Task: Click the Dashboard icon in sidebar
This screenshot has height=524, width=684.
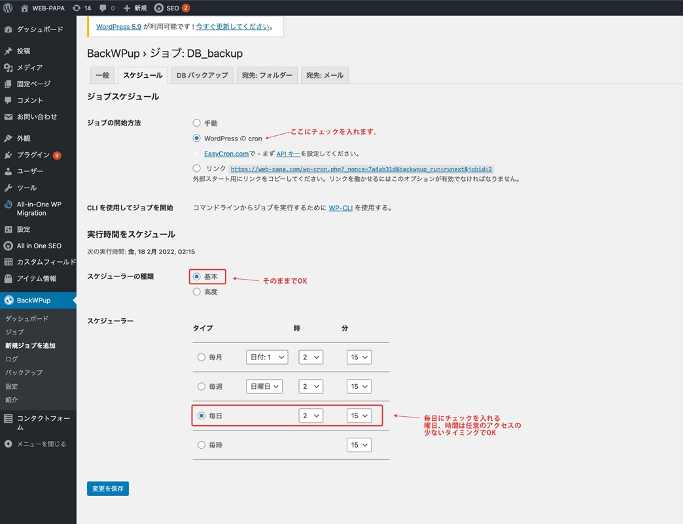Action: [x=8, y=30]
